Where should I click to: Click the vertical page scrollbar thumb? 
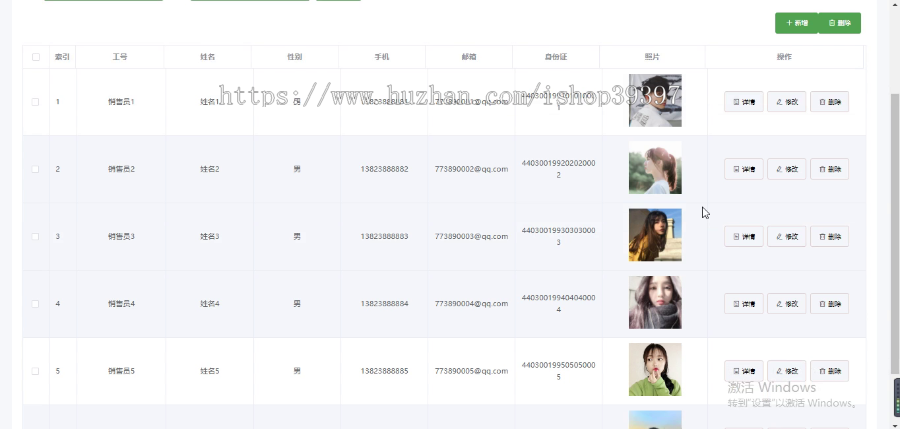[x=895, y=233]
